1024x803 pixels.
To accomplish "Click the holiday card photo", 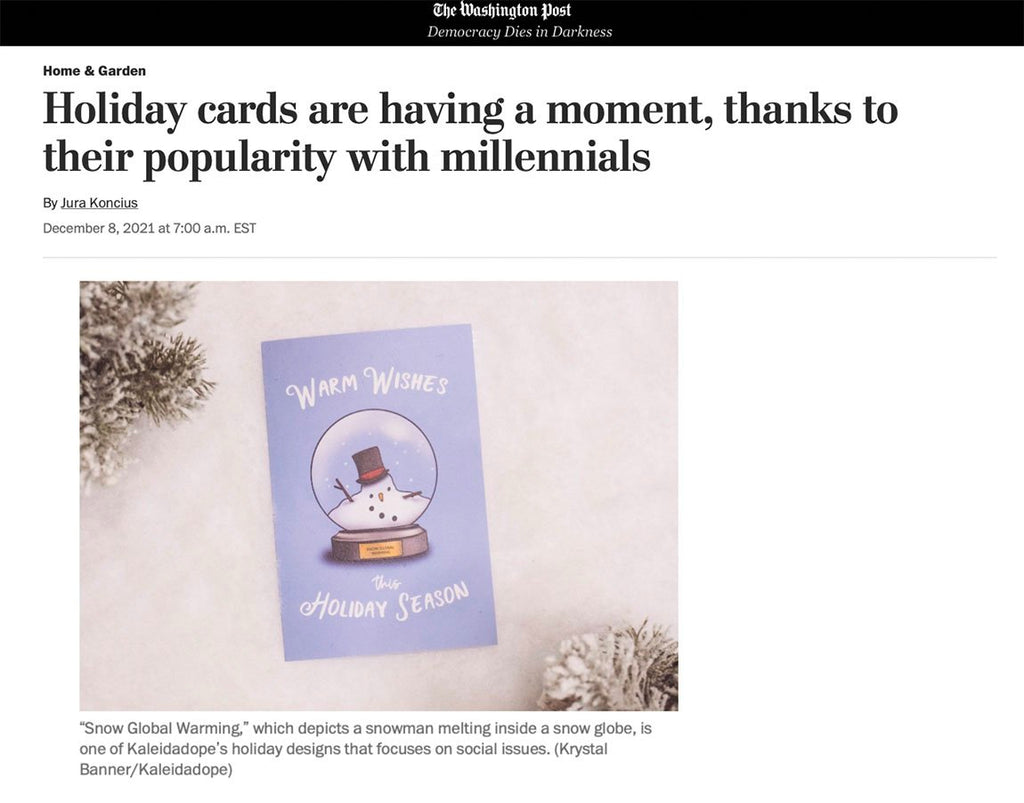I will pyautogui.click(x=379, y=496).
